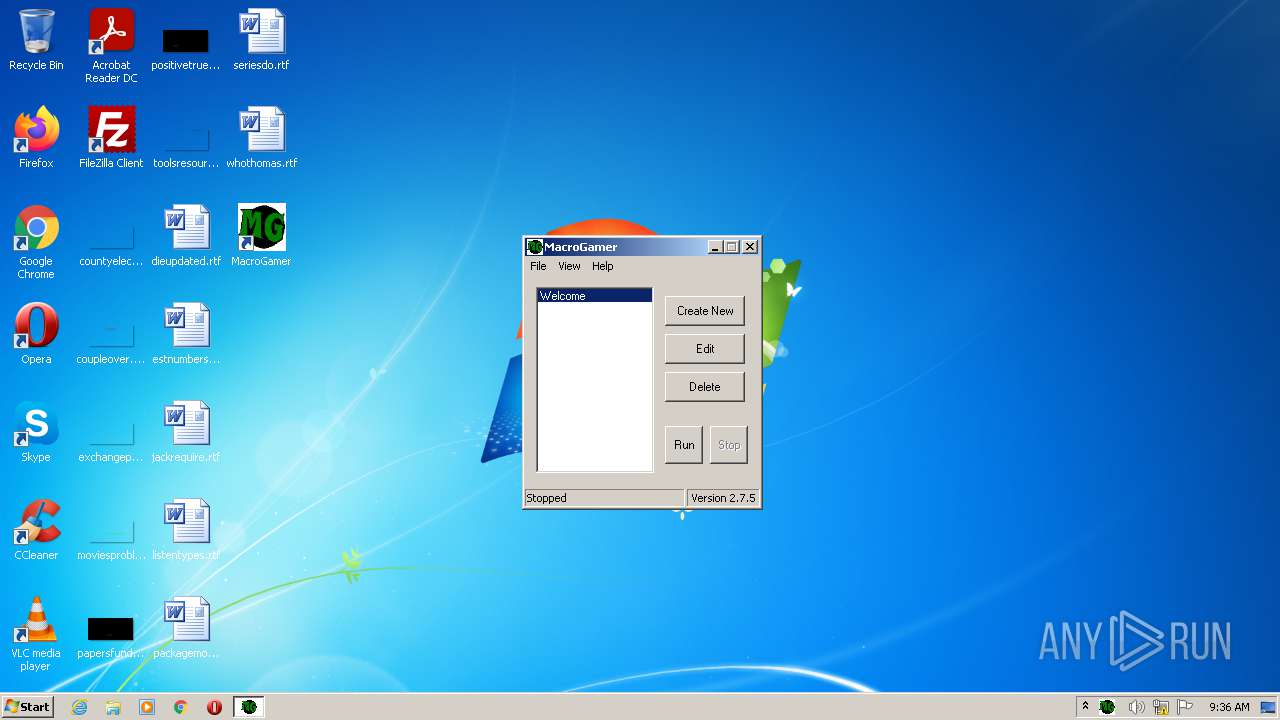
Task: Open estnumbers document icon
Action: (186, 334)
